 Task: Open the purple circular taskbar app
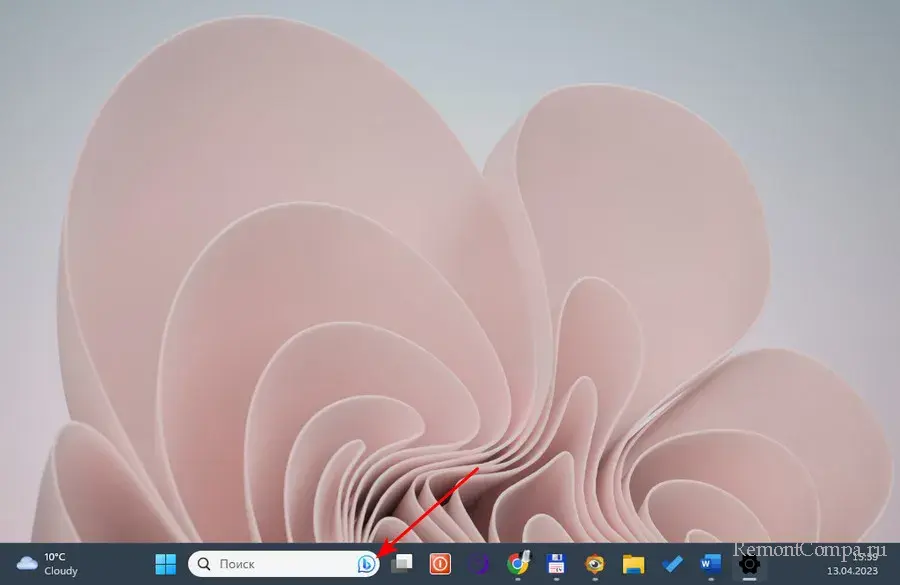point(479,564)
